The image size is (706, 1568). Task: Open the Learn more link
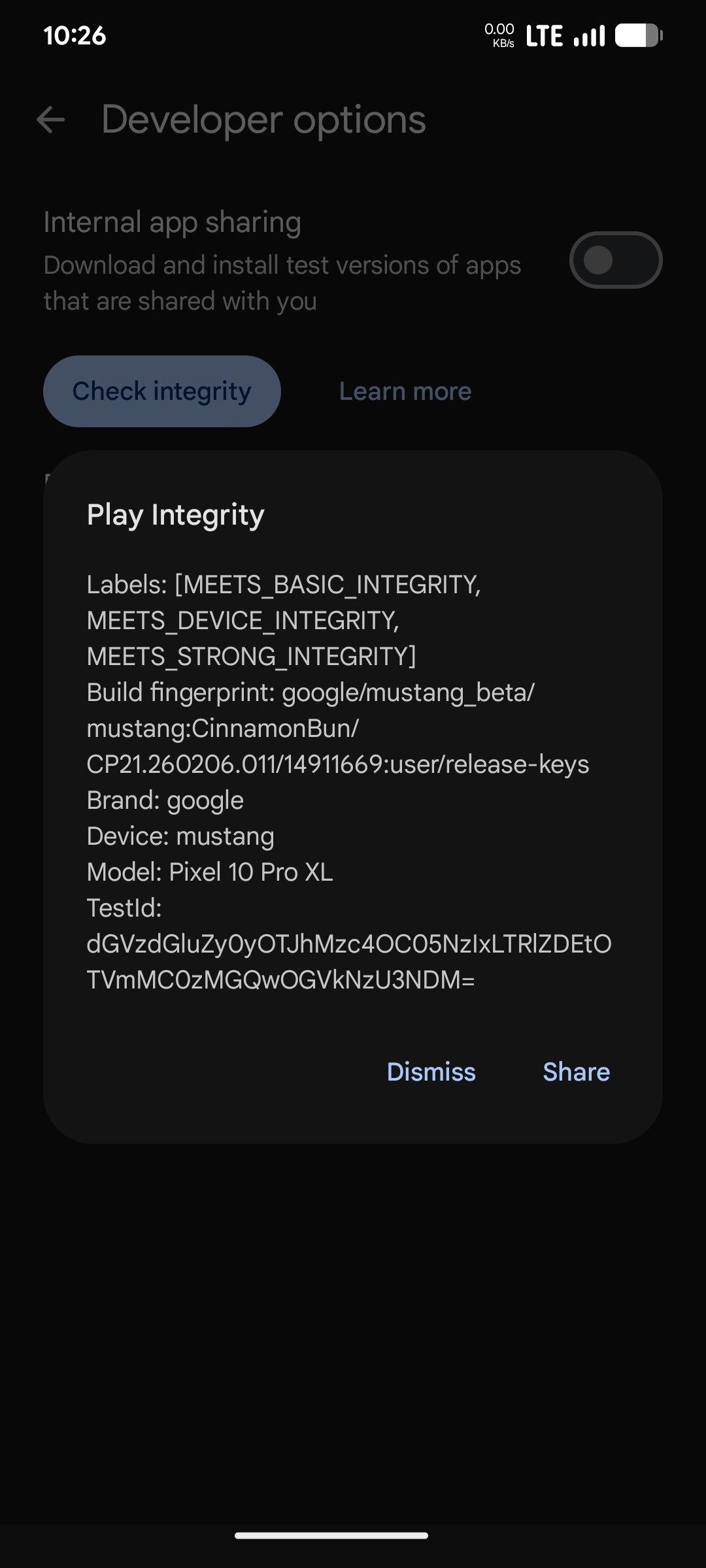click(405, 391)
